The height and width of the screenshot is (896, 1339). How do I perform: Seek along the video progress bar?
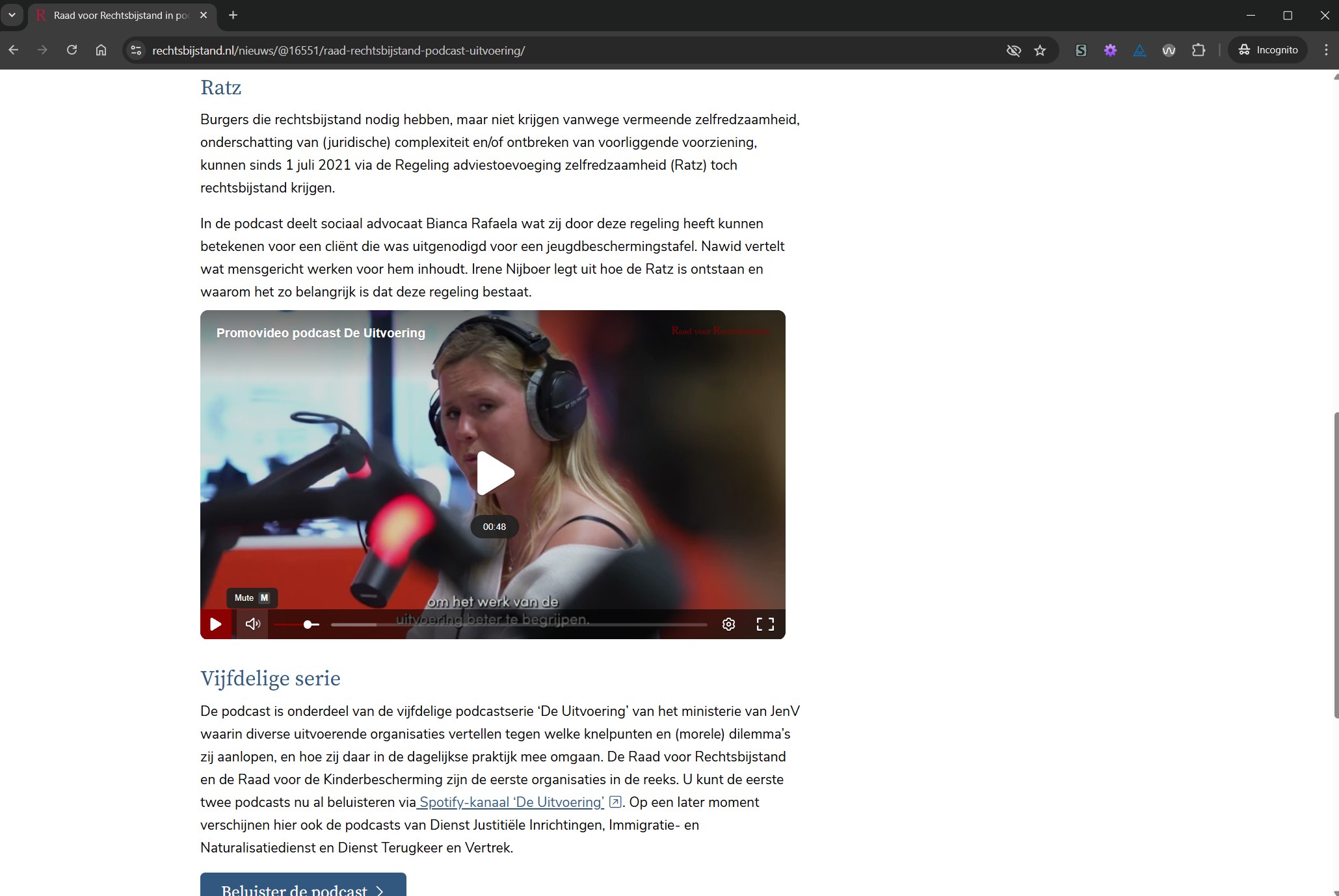[519, 624]
